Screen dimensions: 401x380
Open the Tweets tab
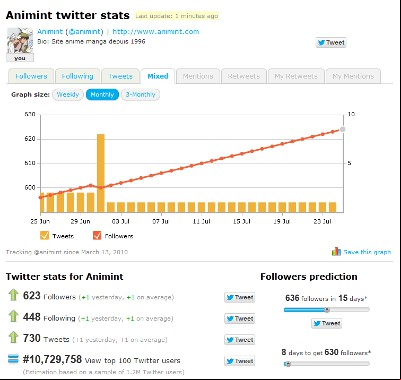pos(120,76)
